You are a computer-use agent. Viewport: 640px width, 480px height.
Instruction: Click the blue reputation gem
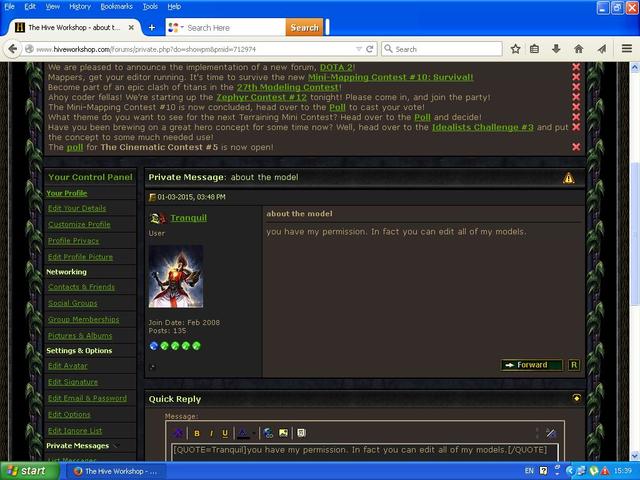(153, 346)
